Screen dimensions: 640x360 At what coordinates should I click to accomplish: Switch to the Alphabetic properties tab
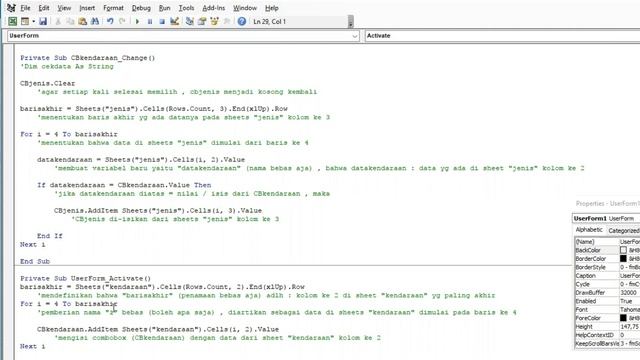point(589,230)
